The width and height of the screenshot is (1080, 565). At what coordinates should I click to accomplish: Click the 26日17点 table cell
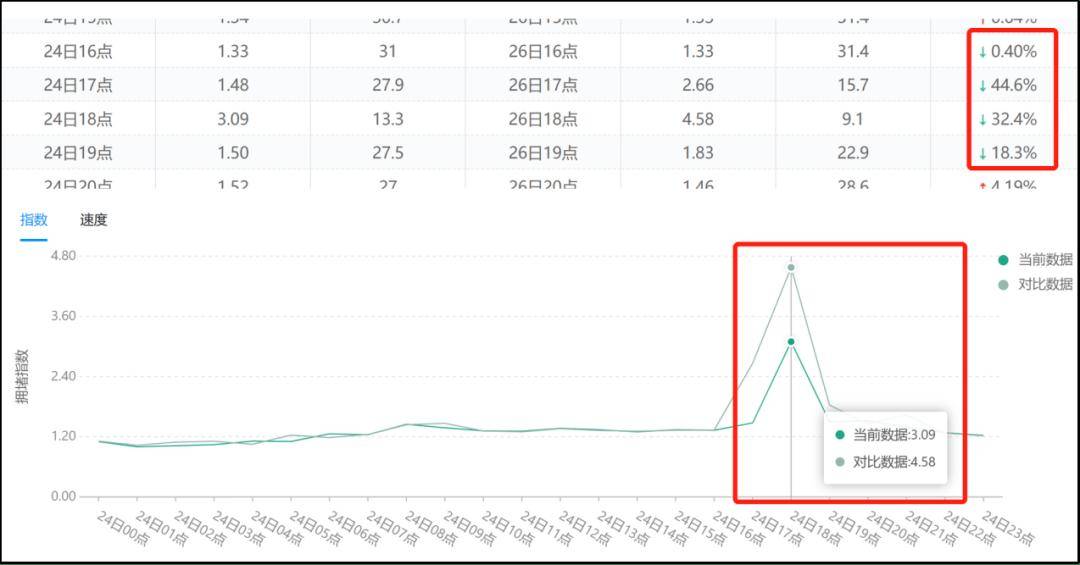tap(542, 85)
